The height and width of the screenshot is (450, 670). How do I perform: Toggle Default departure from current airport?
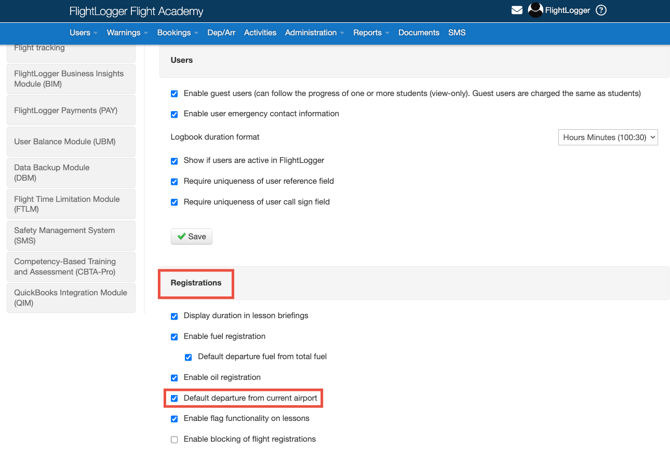174,399
